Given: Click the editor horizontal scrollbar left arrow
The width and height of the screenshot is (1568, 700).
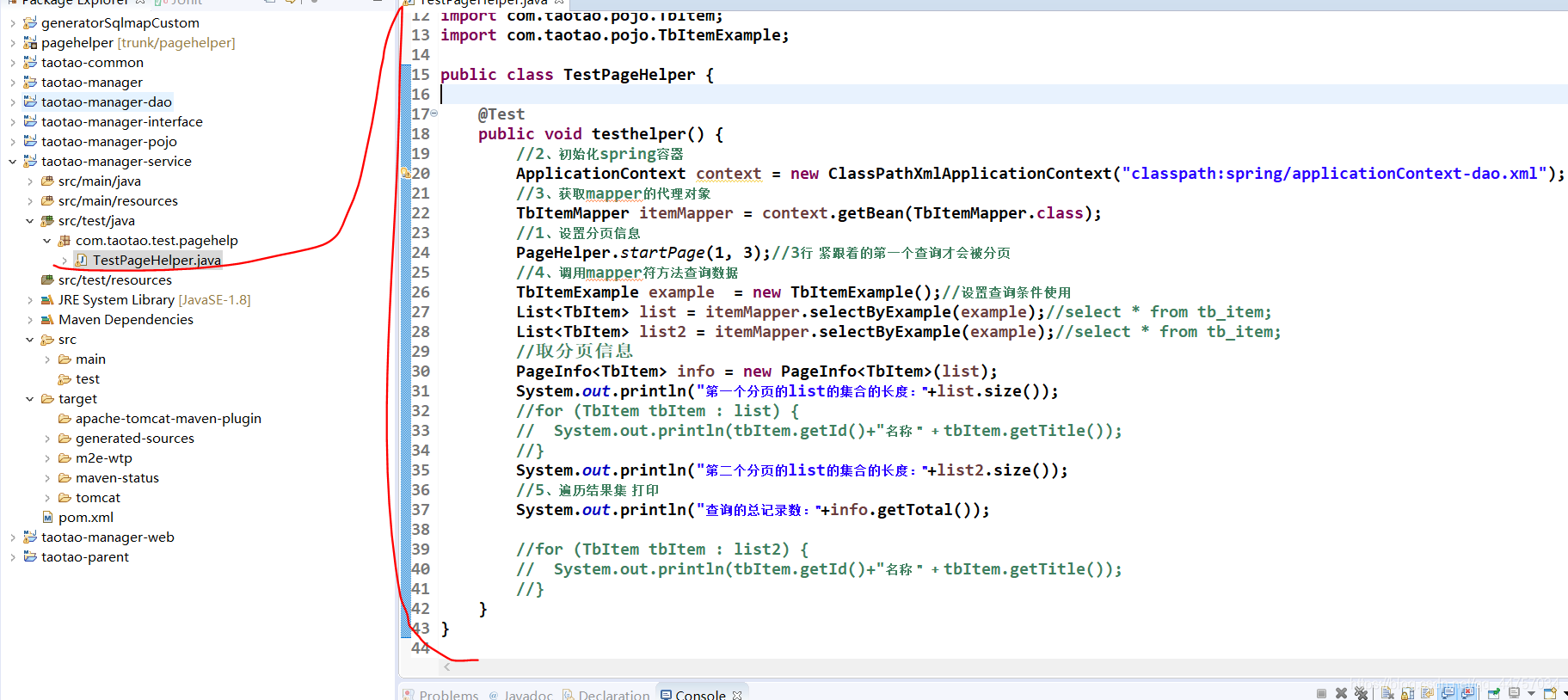Looking at the screenshot, I should click(x=447, y=666).
